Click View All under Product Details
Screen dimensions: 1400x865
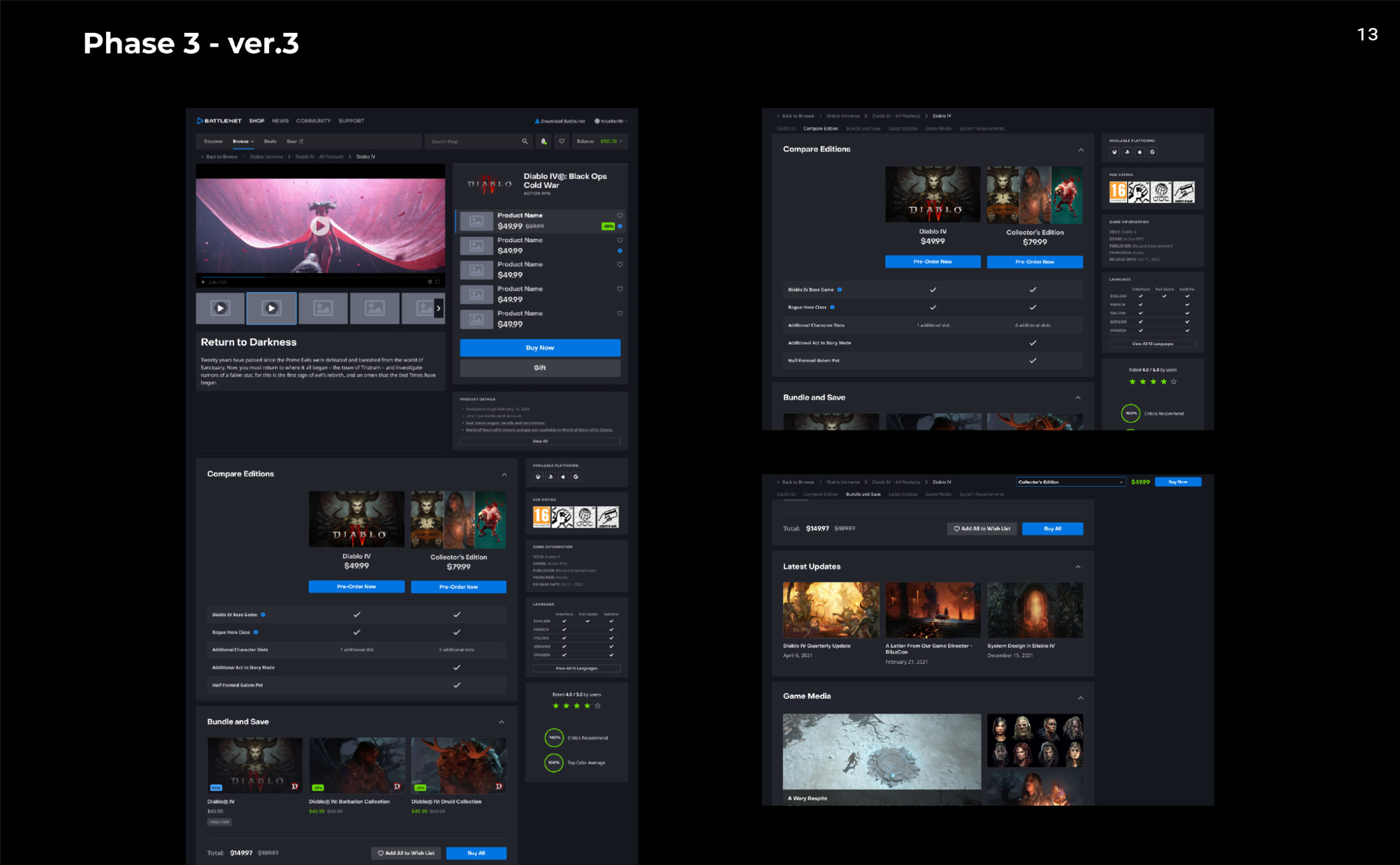point(540,441)
